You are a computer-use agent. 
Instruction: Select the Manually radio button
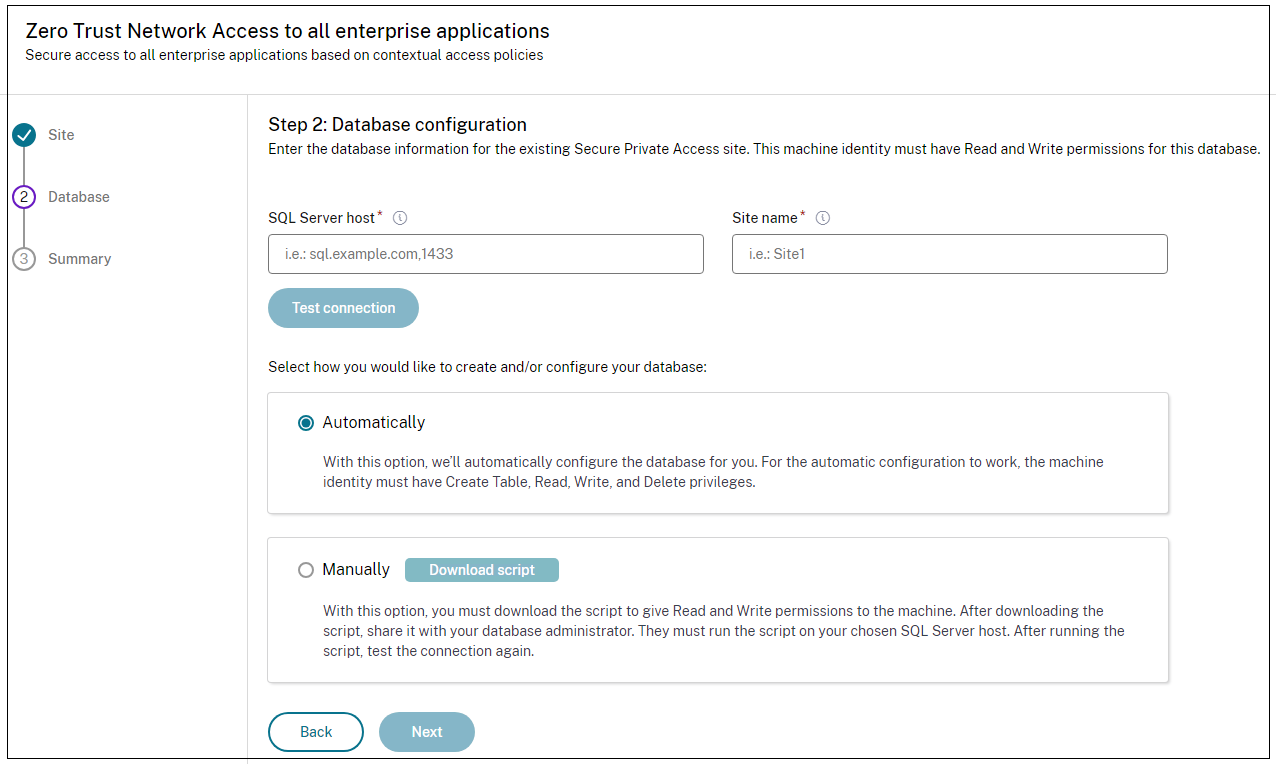(x=306, y=570)
